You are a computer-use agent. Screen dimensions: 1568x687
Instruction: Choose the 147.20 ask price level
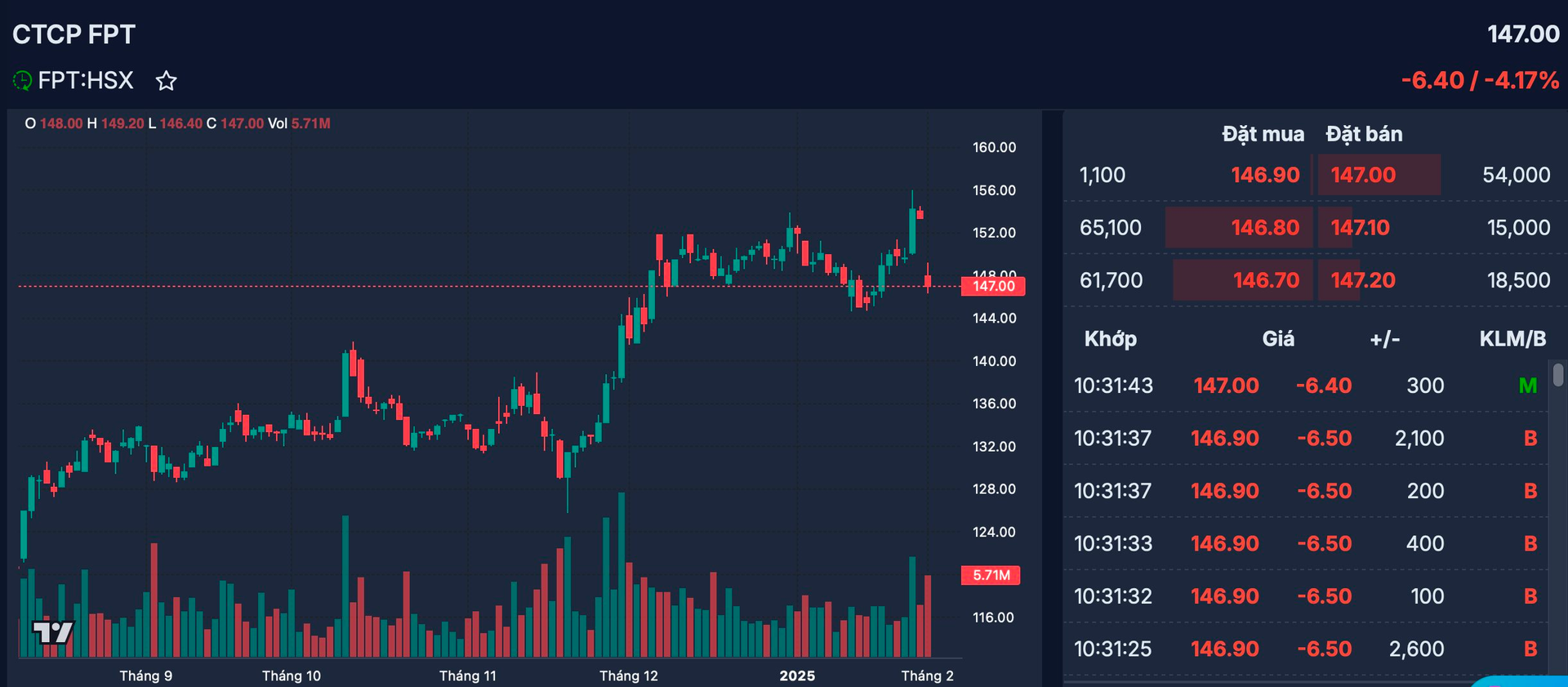point(1363,280)
